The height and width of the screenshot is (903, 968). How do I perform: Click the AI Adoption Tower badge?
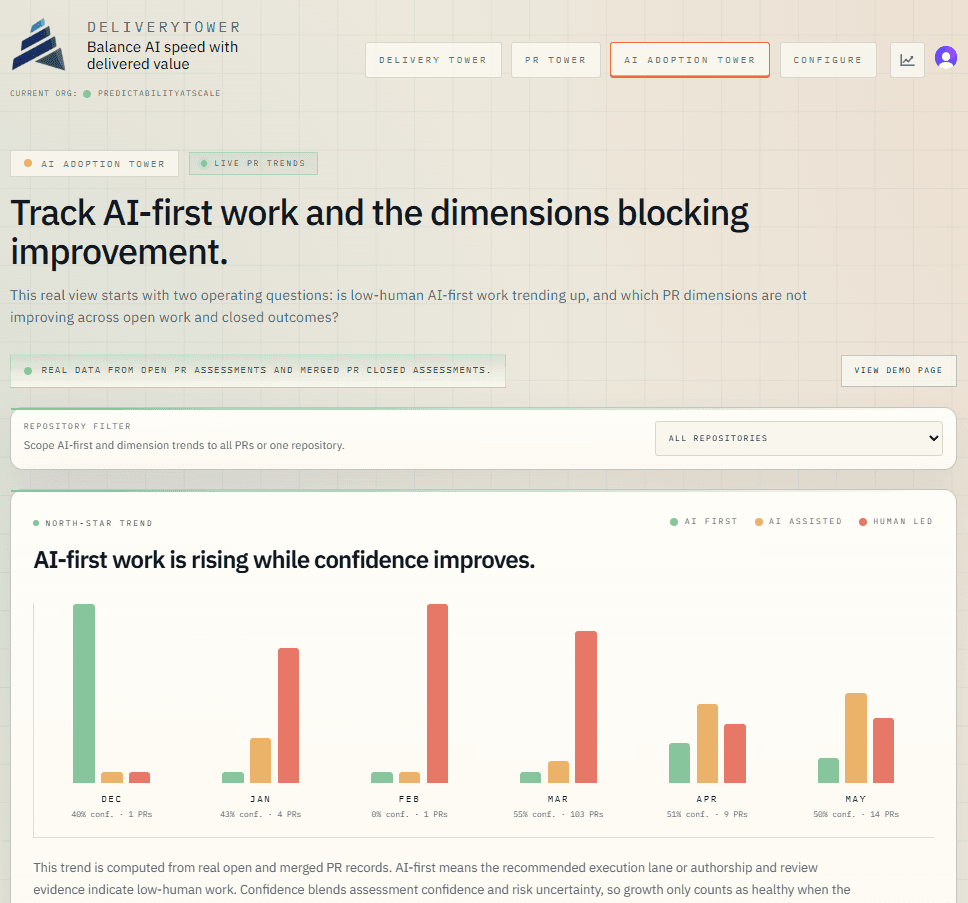[94, 164]
